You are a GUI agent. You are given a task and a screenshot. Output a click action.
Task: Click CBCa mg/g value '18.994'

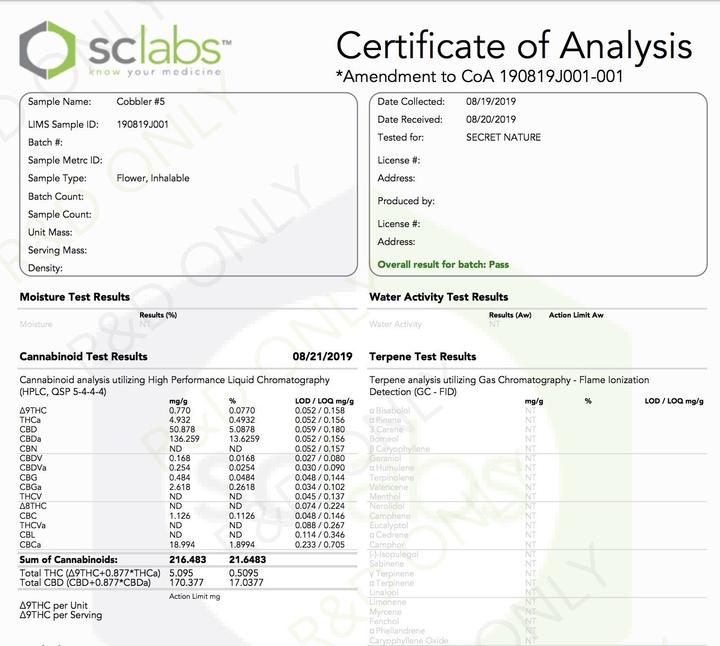pyautogui.click(x=182, y=545)
